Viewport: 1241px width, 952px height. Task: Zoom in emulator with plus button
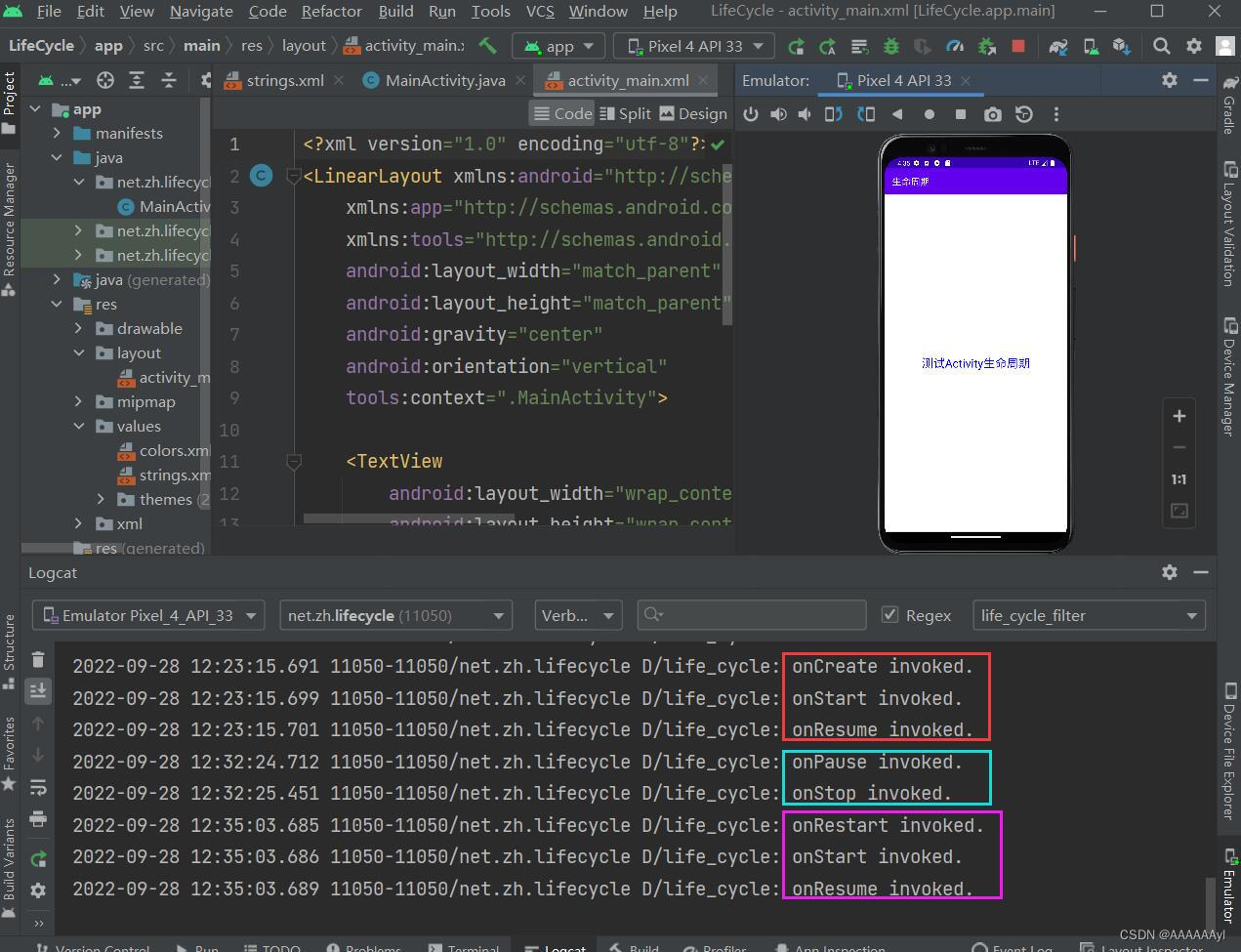pyautogui.click(x=1179, y=416)
